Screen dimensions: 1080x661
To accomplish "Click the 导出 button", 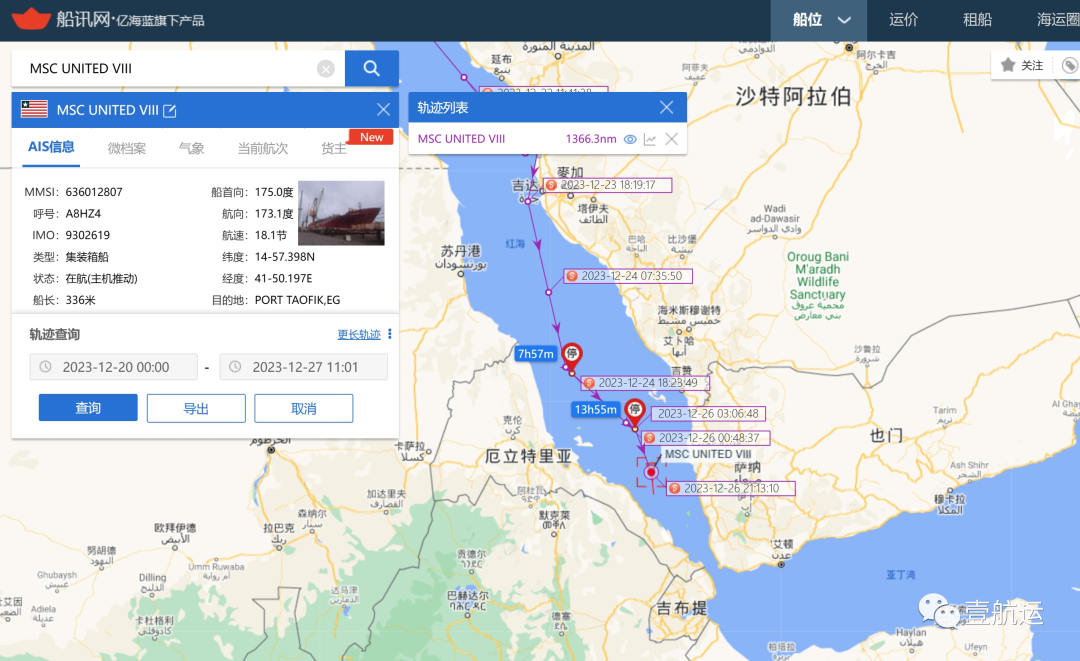I will pos(196,408).
